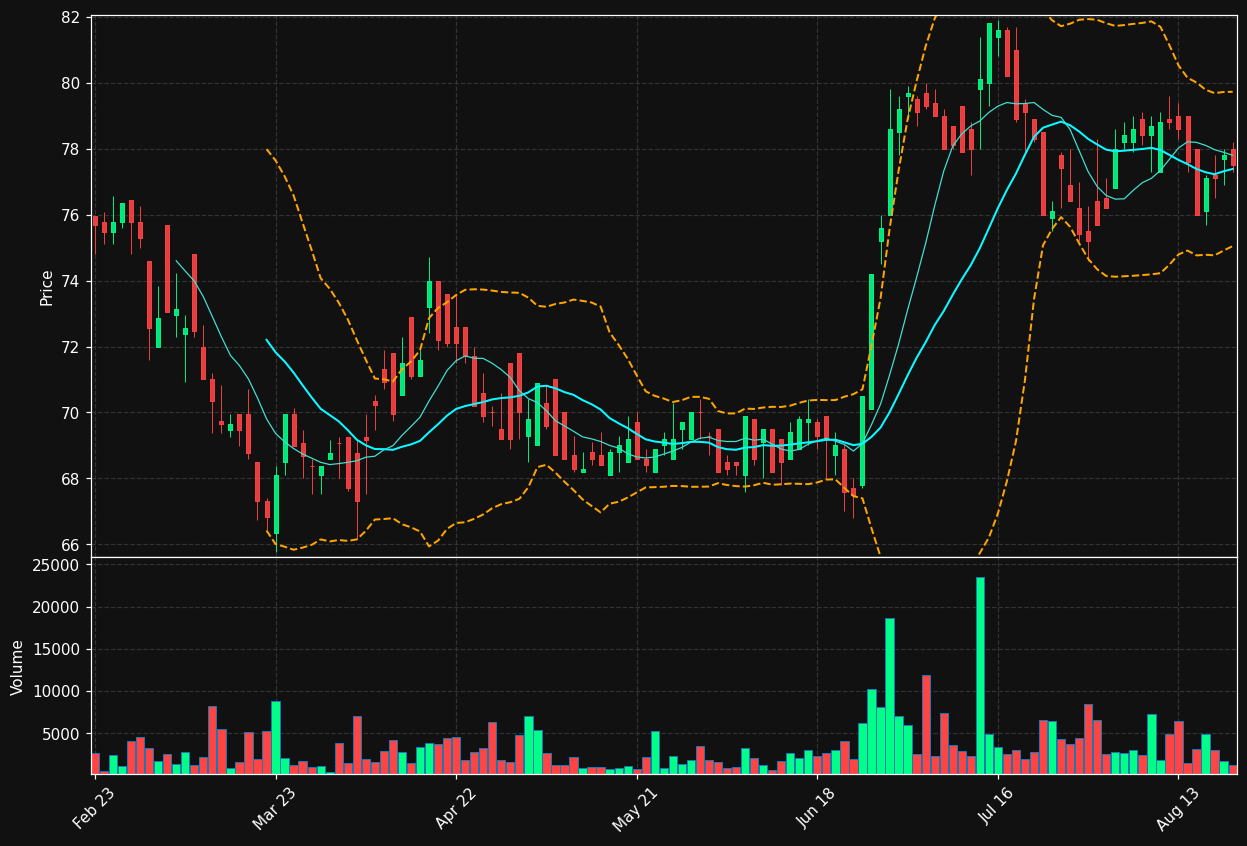
Task: Click the Jun 18 date label
Action: click(x=816, y=809)
